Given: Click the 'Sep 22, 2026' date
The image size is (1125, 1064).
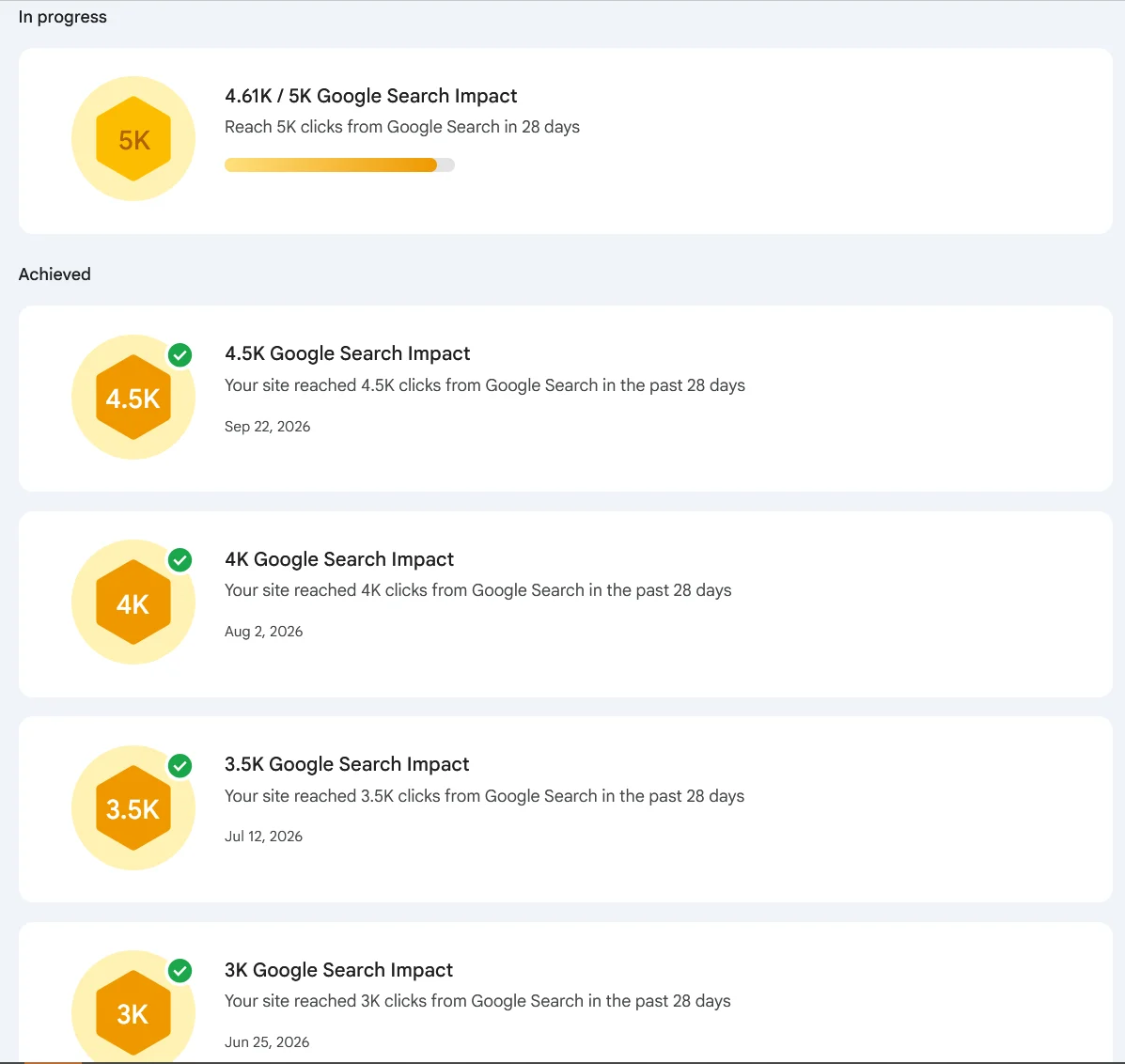Looking at the screenshot, I should [x=268, y=426].
